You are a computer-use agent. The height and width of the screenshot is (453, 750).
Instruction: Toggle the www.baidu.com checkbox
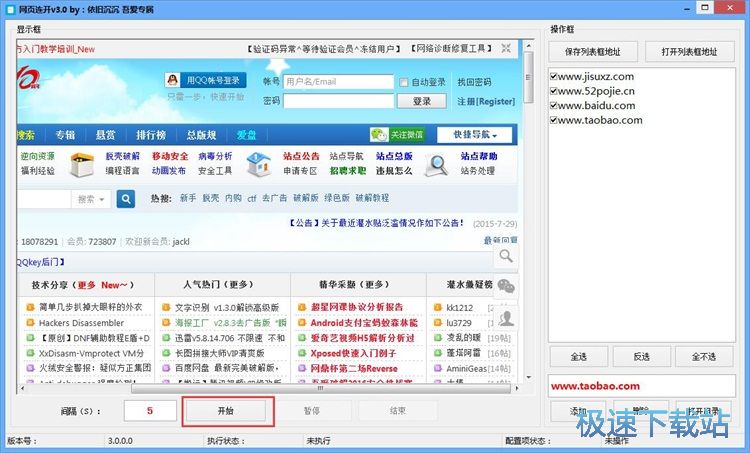pyautogui.click(x=553, y=105)
